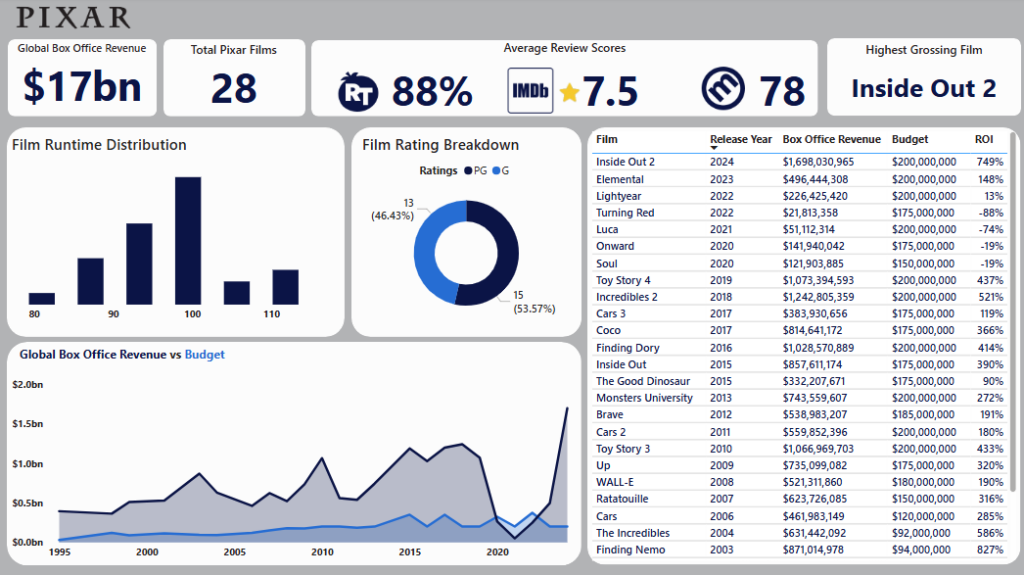Screen dimensions: 1024x575
Task: Click the Average Review Scores heading
Action: point(564,48)
